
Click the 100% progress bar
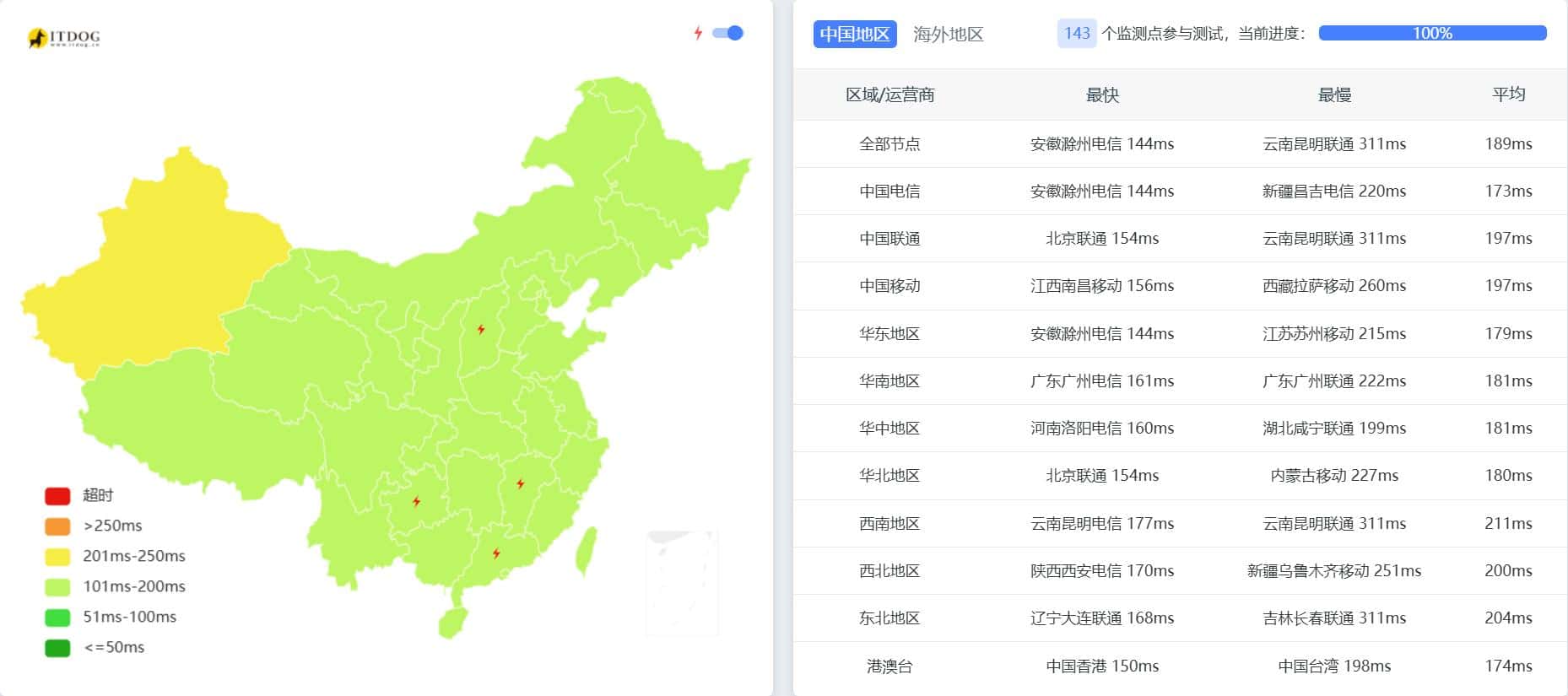[x=1432, y=33]
